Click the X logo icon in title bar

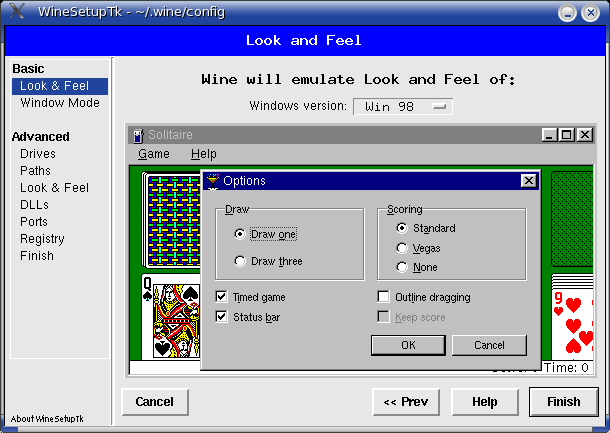pos(17,11)
